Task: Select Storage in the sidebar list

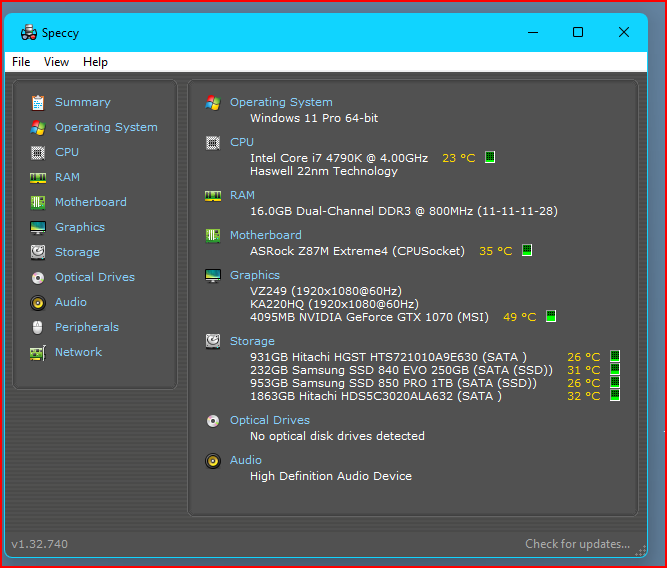Action: [x=77, y=252]
